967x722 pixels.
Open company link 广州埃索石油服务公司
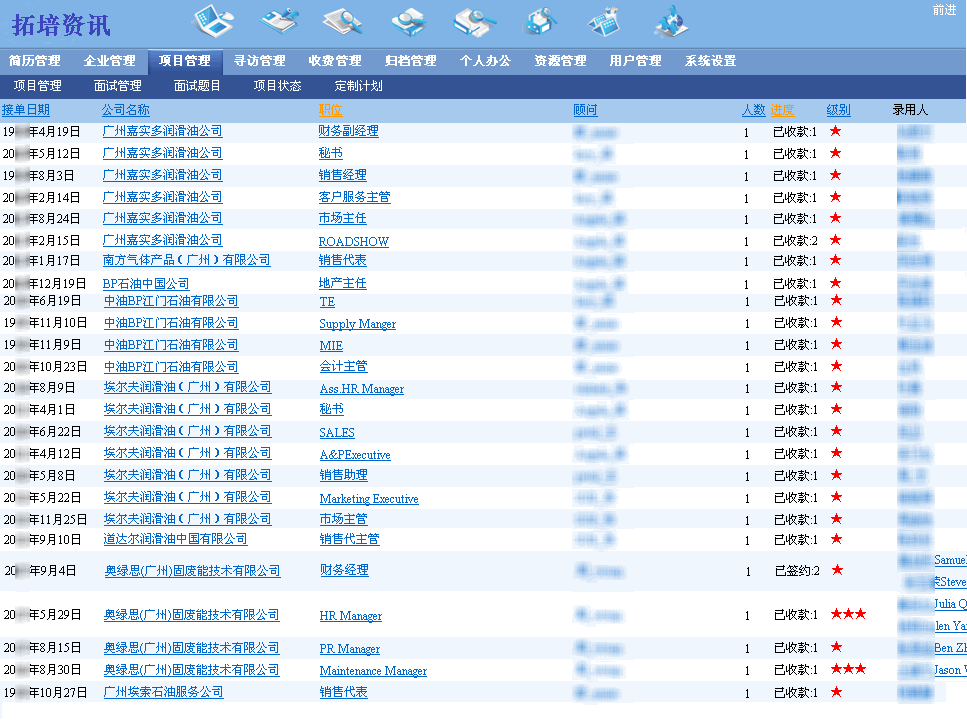coord(163,692)
